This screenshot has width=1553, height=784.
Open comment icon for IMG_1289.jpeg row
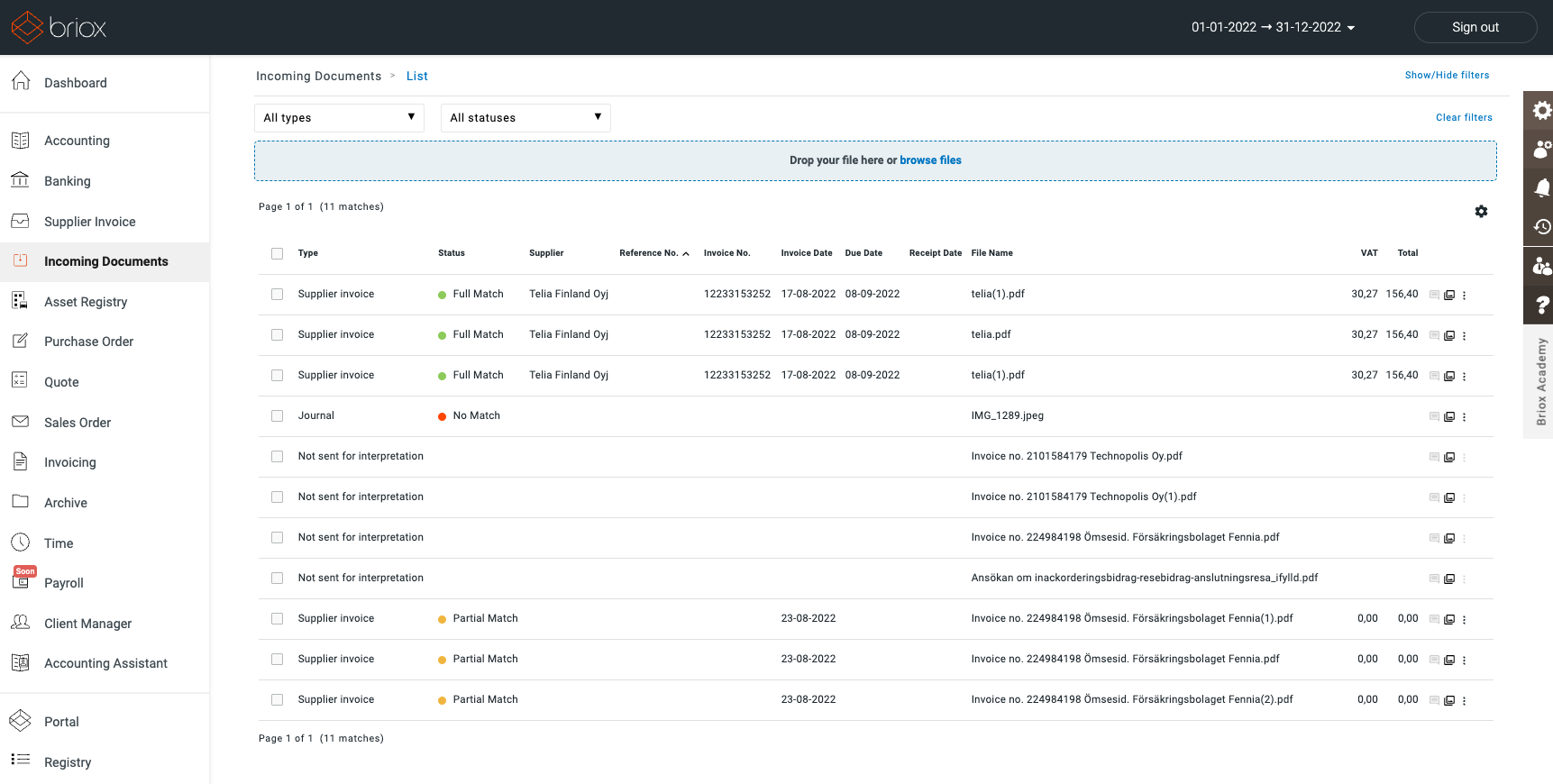click(1434, 416)
